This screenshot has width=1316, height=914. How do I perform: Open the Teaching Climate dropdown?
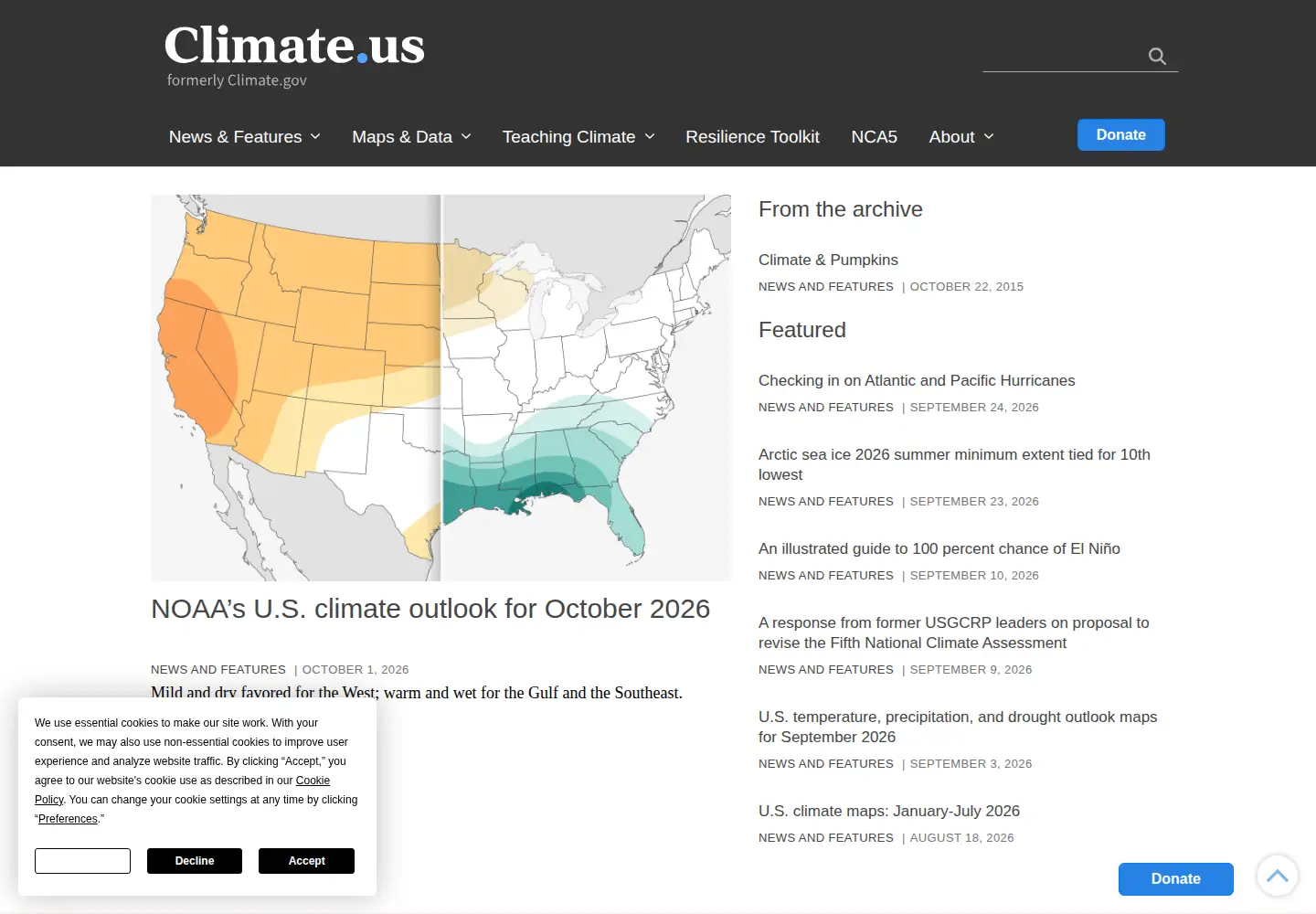pos(578,137)
